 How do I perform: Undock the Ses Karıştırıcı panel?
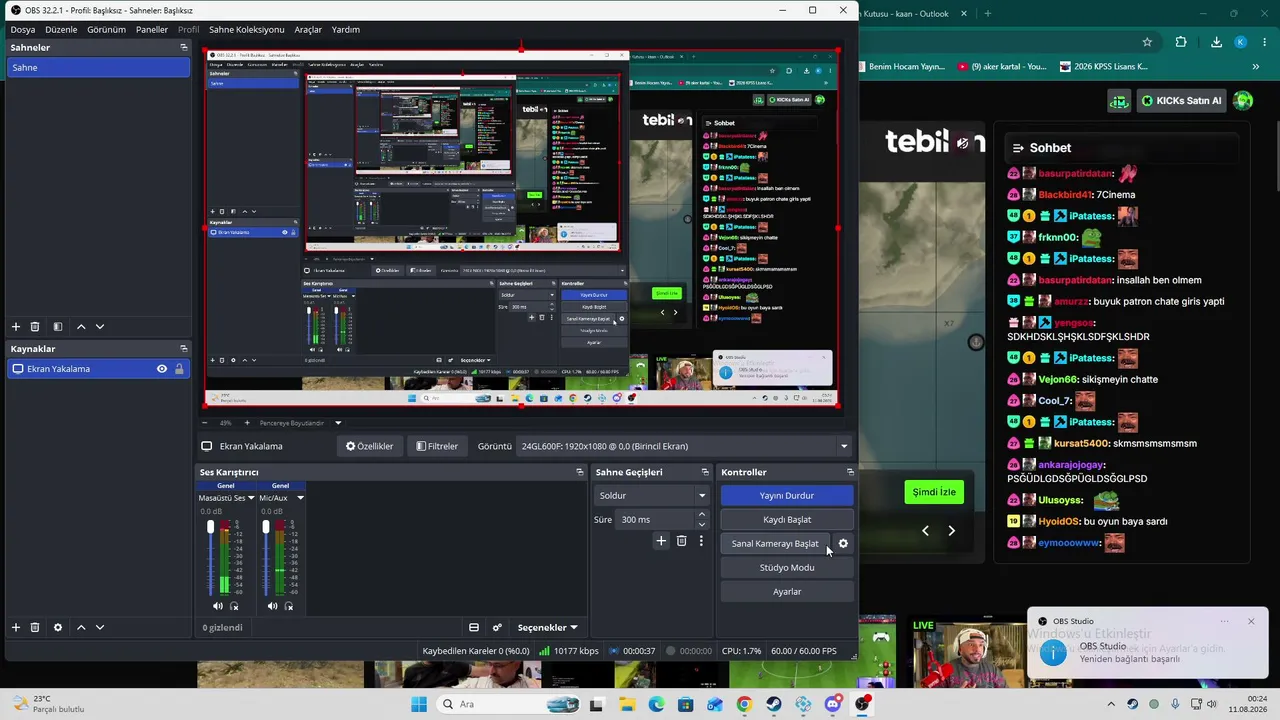click(579, 472)
